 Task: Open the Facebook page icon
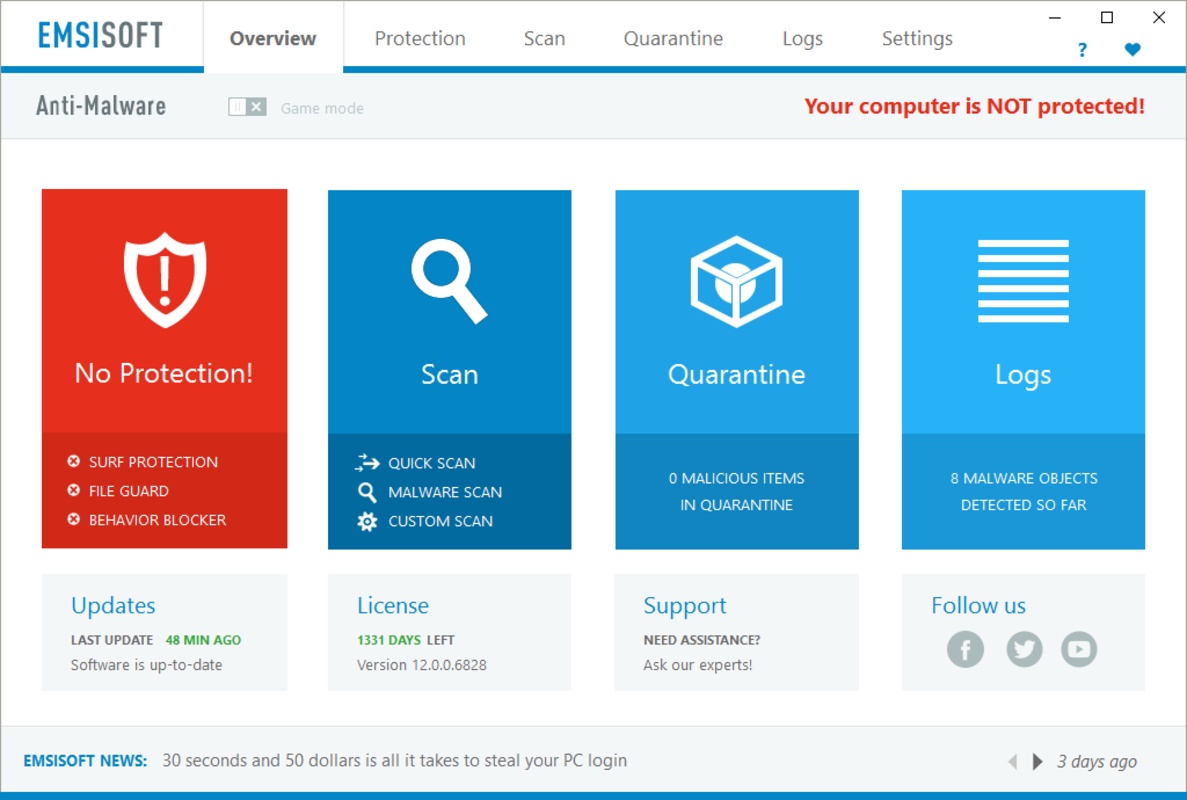click(x=965, y=649)
